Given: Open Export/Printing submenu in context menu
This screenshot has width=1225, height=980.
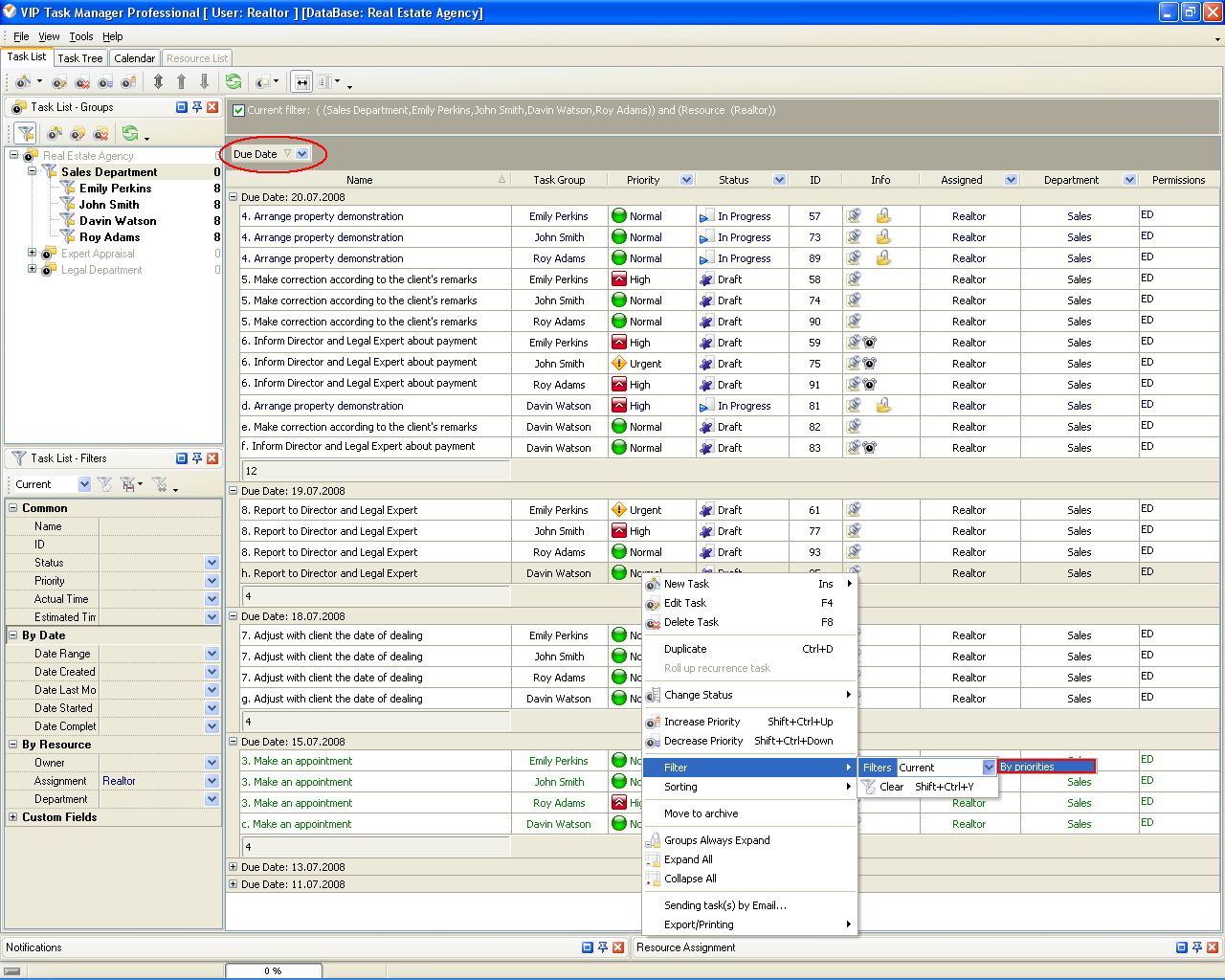Looking at the screenshot, I should [750, 924].
